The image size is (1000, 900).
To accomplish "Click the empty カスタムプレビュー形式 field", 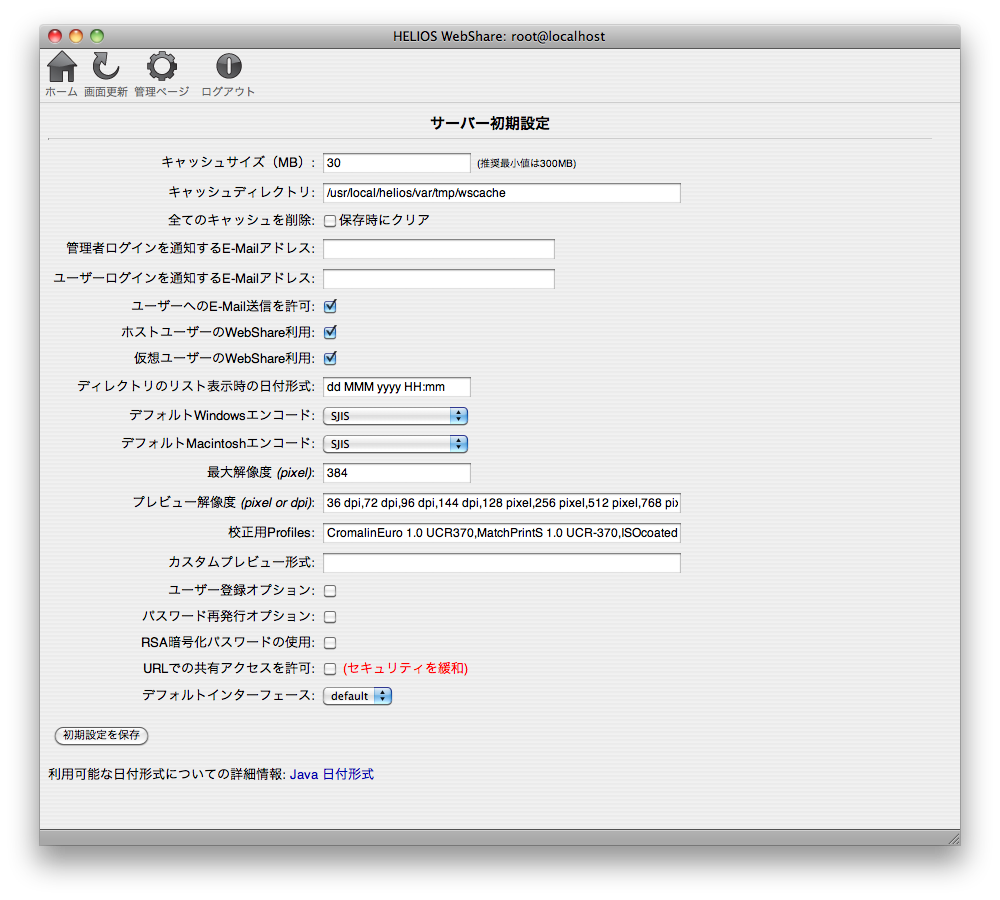I will click(x=502, y=563).
